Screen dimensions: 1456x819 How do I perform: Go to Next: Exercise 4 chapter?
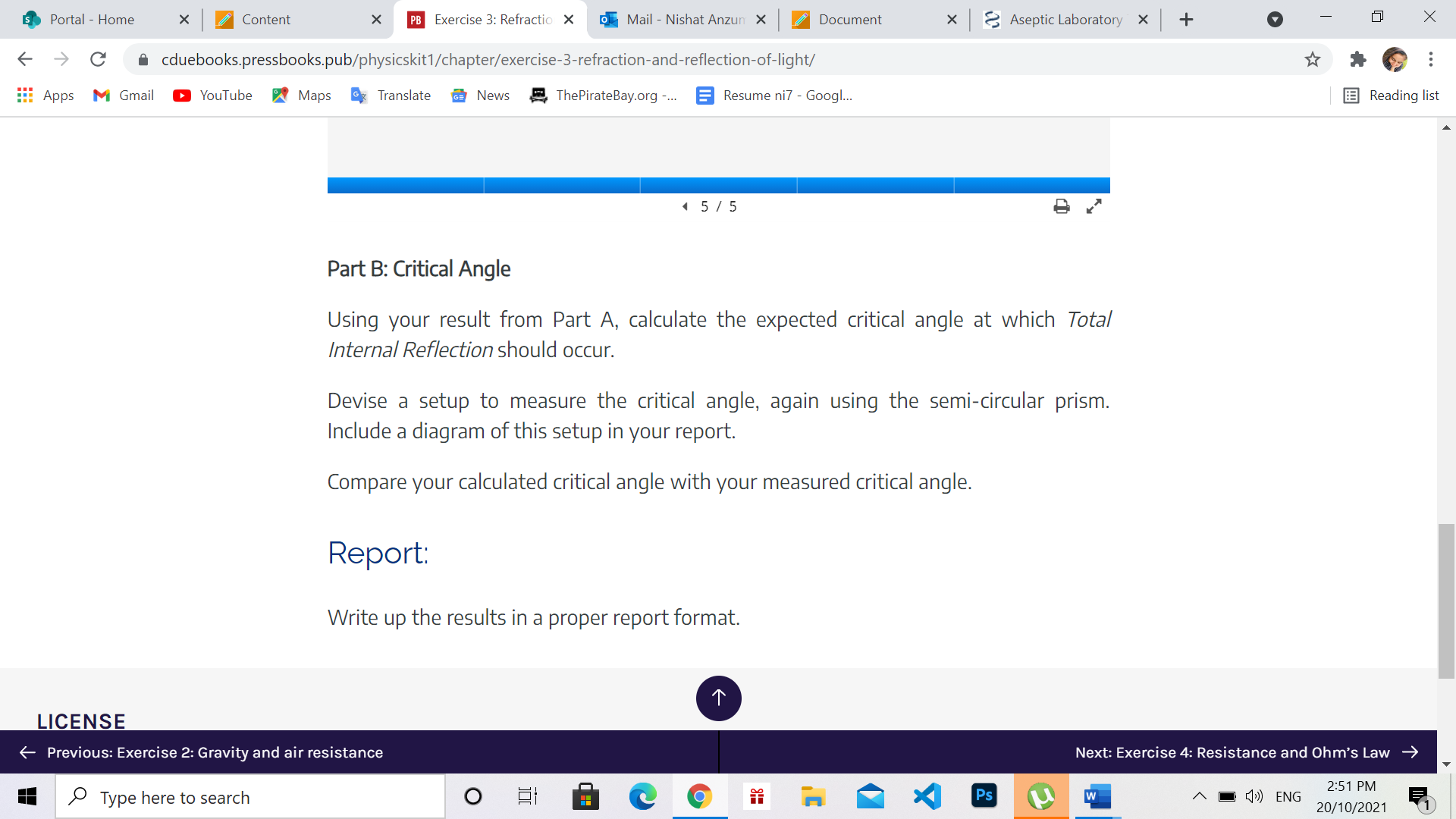[x=1247, y=752]
